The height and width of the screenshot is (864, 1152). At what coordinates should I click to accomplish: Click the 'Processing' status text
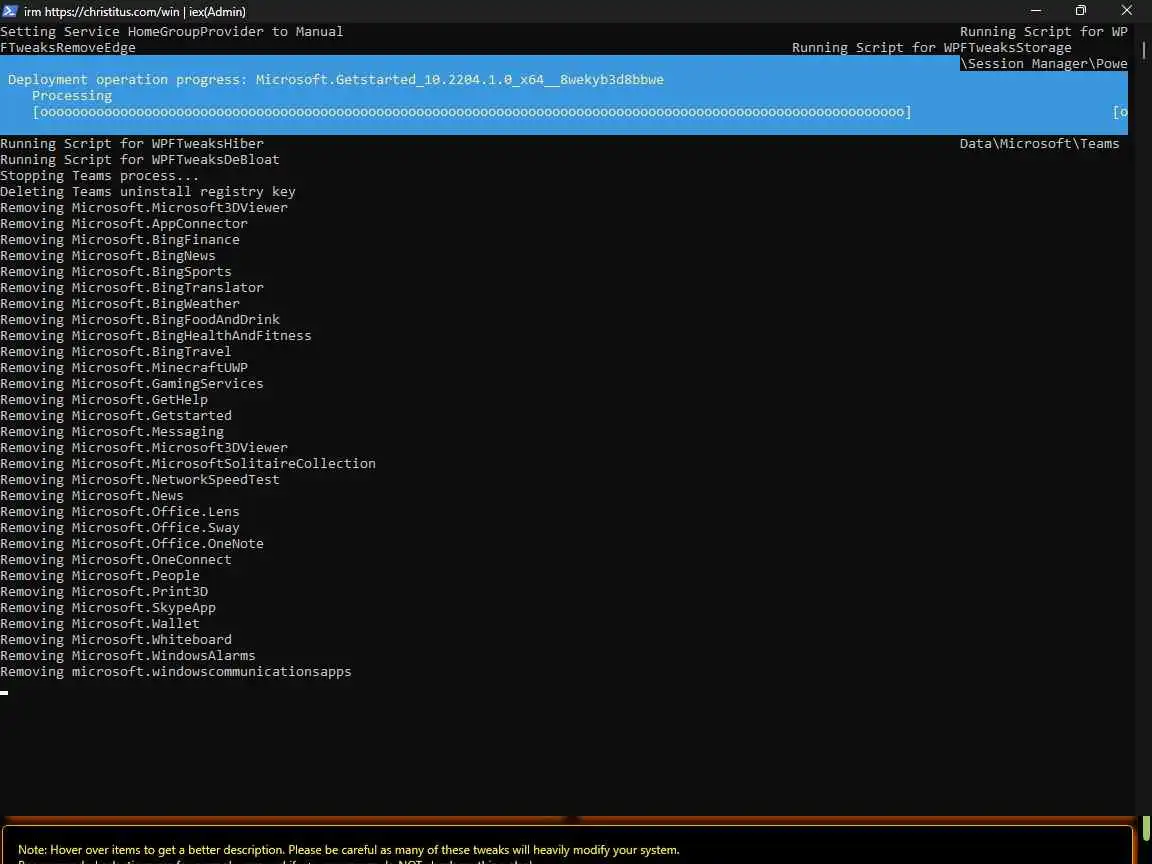pos(72,96)
